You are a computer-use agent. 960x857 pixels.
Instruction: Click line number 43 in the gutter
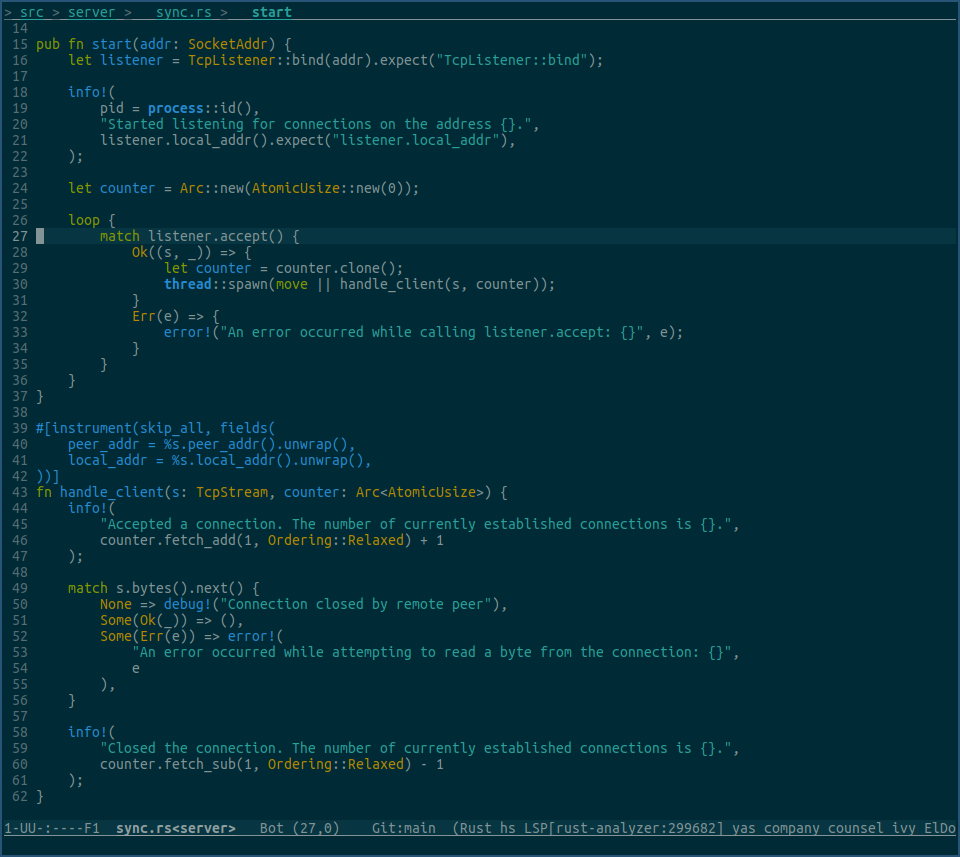tap(20, 492)
